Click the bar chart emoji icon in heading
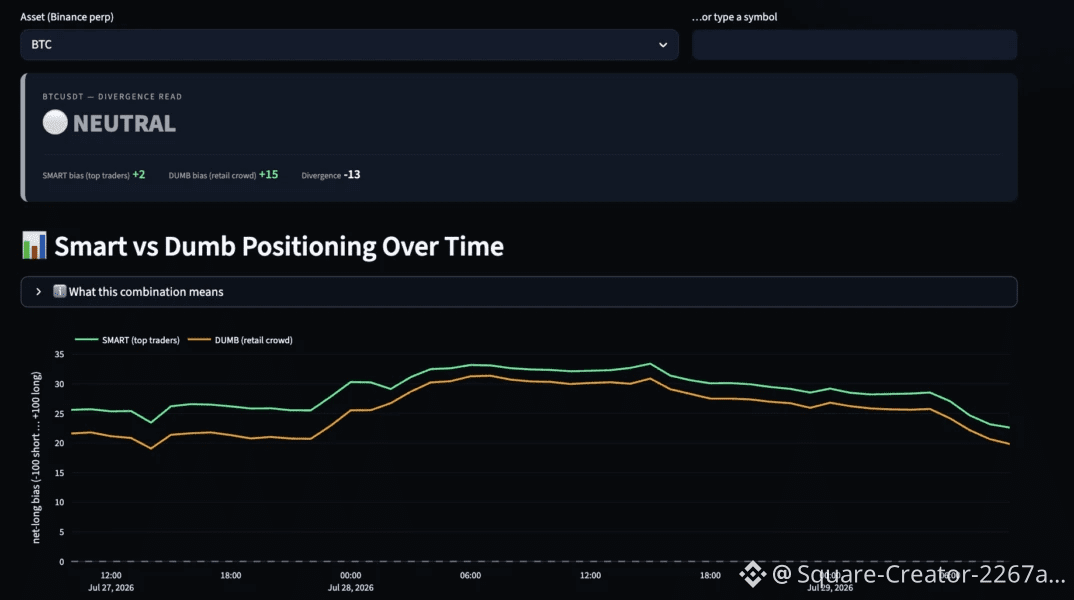Screen dimensions: 1074x600 [34, 245]
